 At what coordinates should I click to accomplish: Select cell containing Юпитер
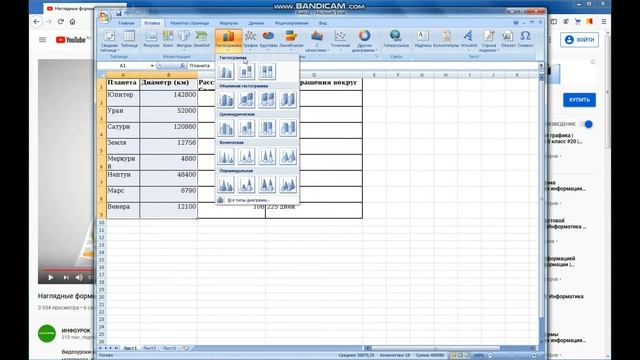[x=123, y=98]
